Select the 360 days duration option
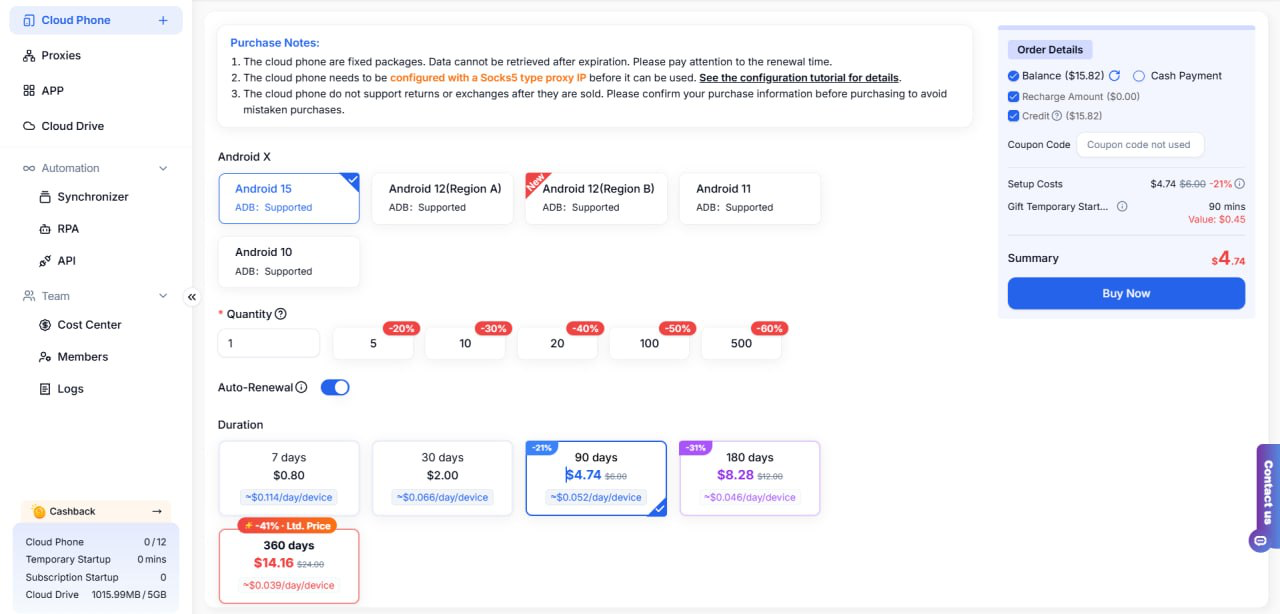 289,566
